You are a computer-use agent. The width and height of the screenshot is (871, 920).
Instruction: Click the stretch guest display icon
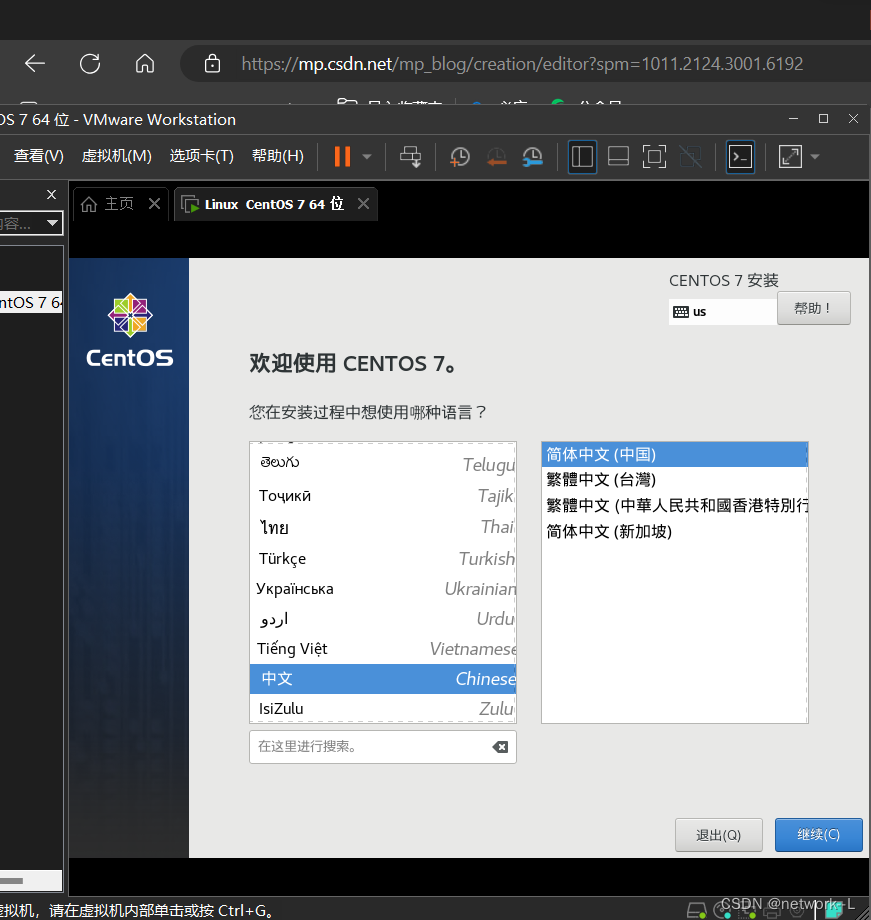pyautogui.click(x=790, y=157)
